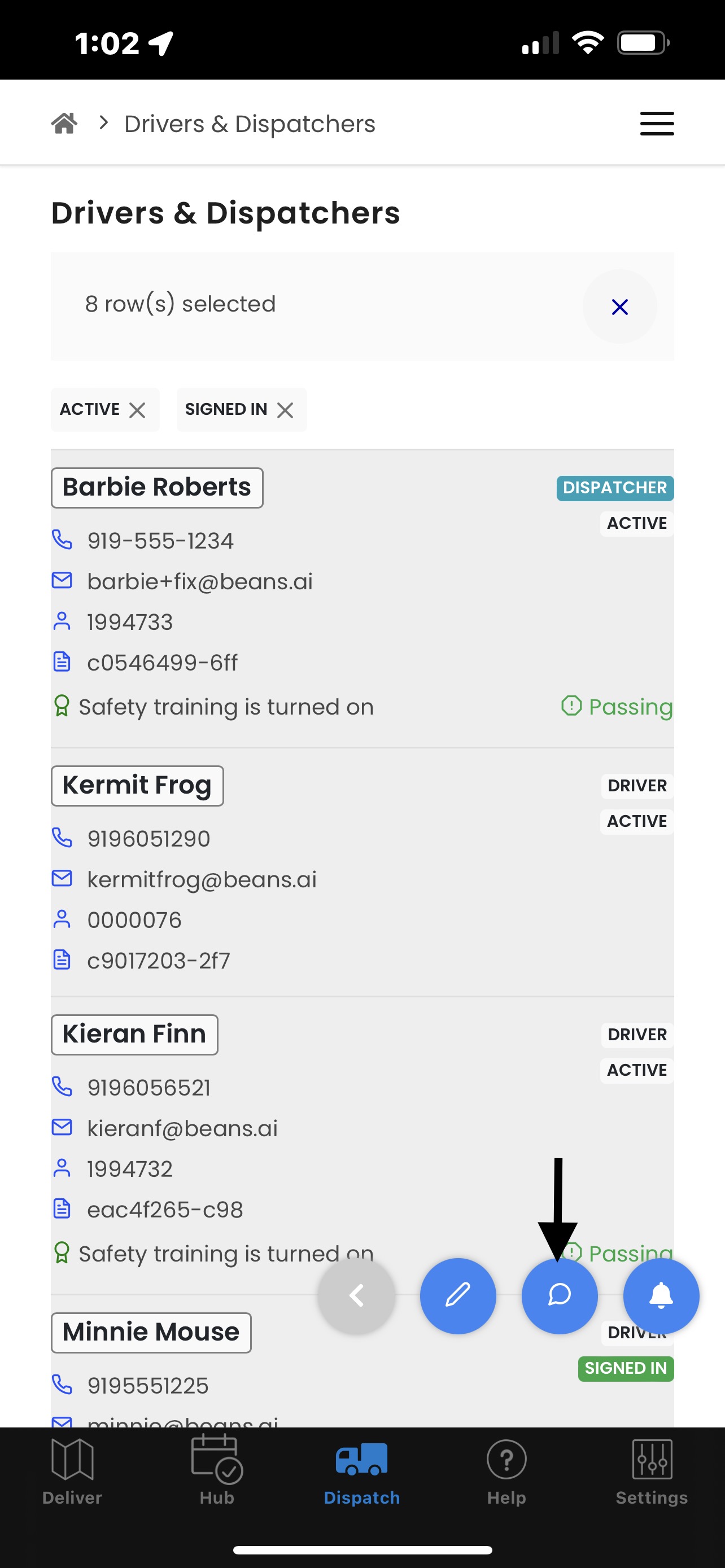Clear the 8 selected rows
This screenshot has height=1568, width=725.
click(x=619, y=307)
